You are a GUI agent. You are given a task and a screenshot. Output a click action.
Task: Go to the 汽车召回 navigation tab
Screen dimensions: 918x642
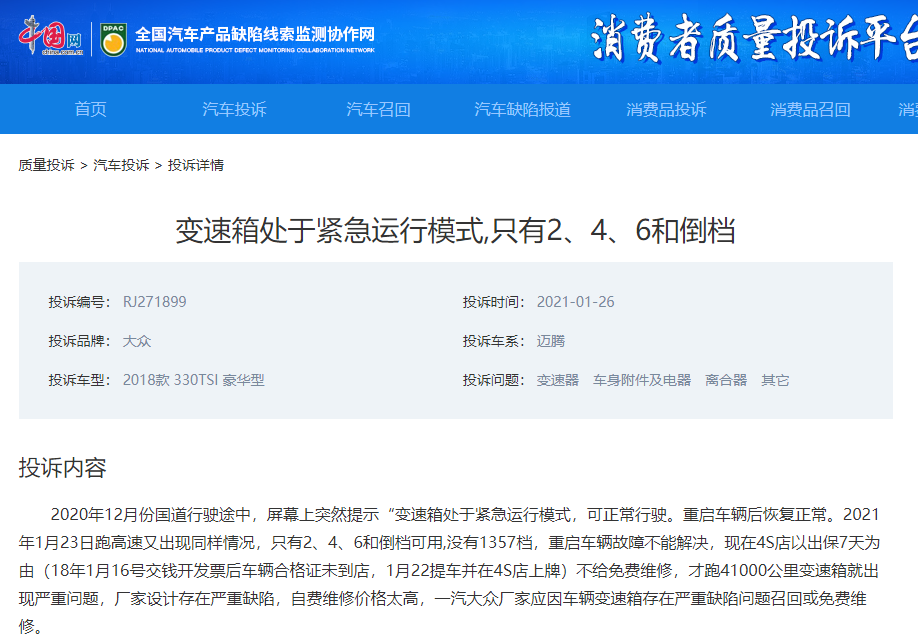(378, 110)
